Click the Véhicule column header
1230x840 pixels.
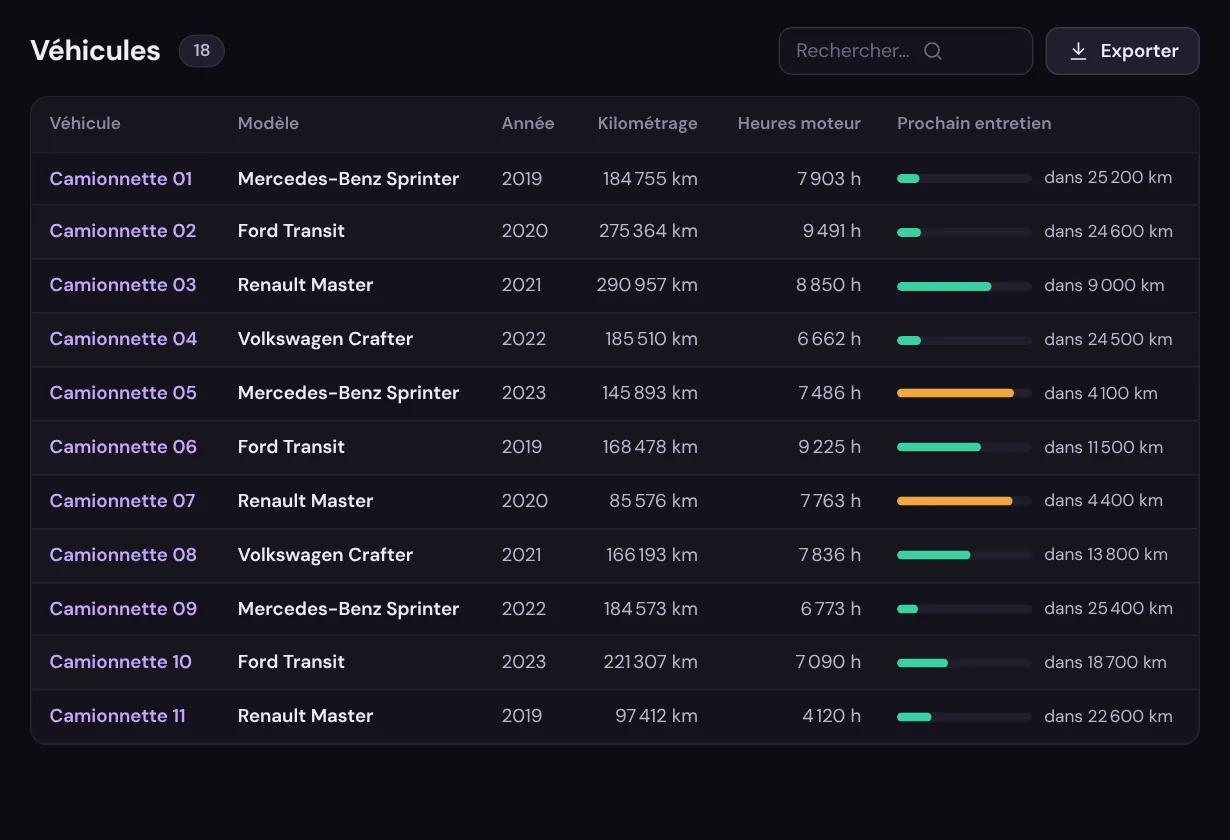coord(85,124)
